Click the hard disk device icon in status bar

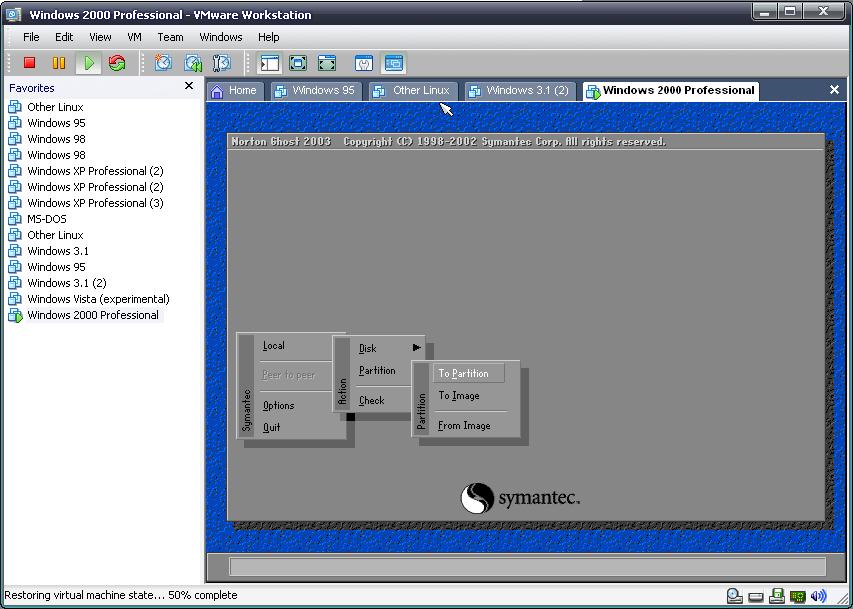pyautogui.click(x=756, y=596)
